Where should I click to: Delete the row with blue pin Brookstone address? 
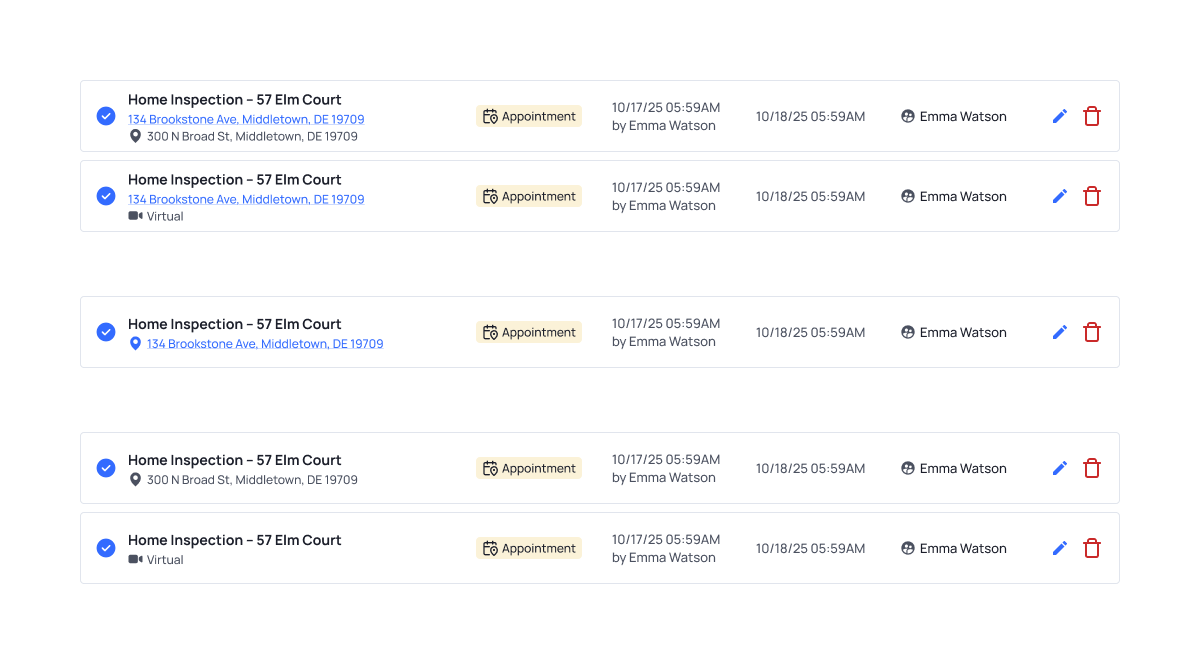[x=1092, y=332]
